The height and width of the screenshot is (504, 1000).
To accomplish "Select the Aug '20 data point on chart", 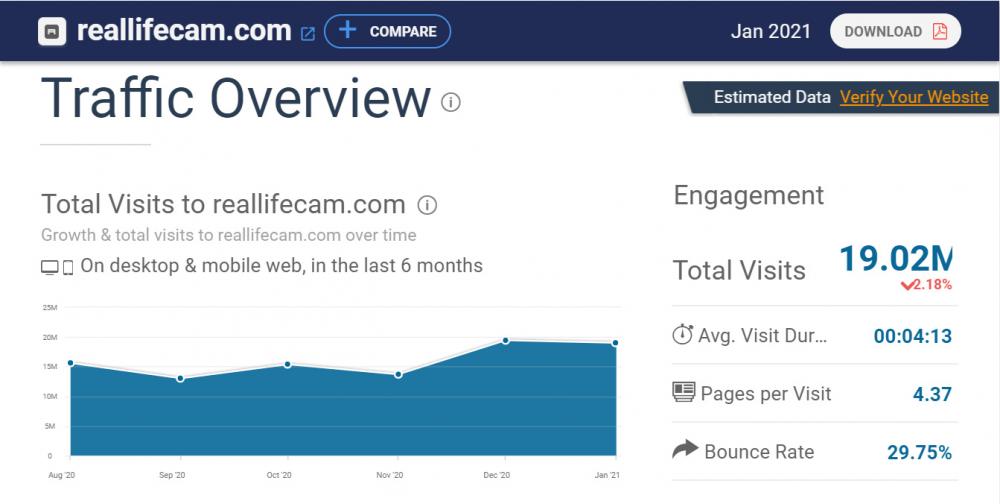I will point(70,363).
